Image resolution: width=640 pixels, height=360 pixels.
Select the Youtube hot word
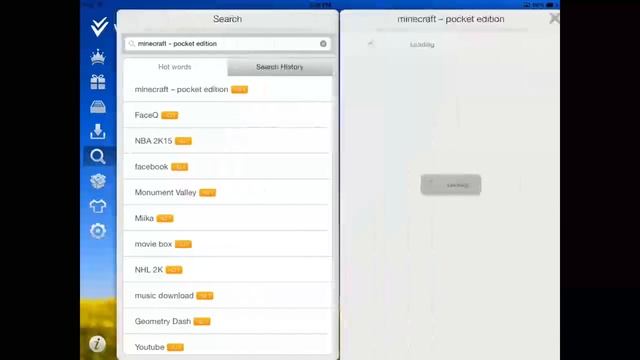[x=227, y=347]
